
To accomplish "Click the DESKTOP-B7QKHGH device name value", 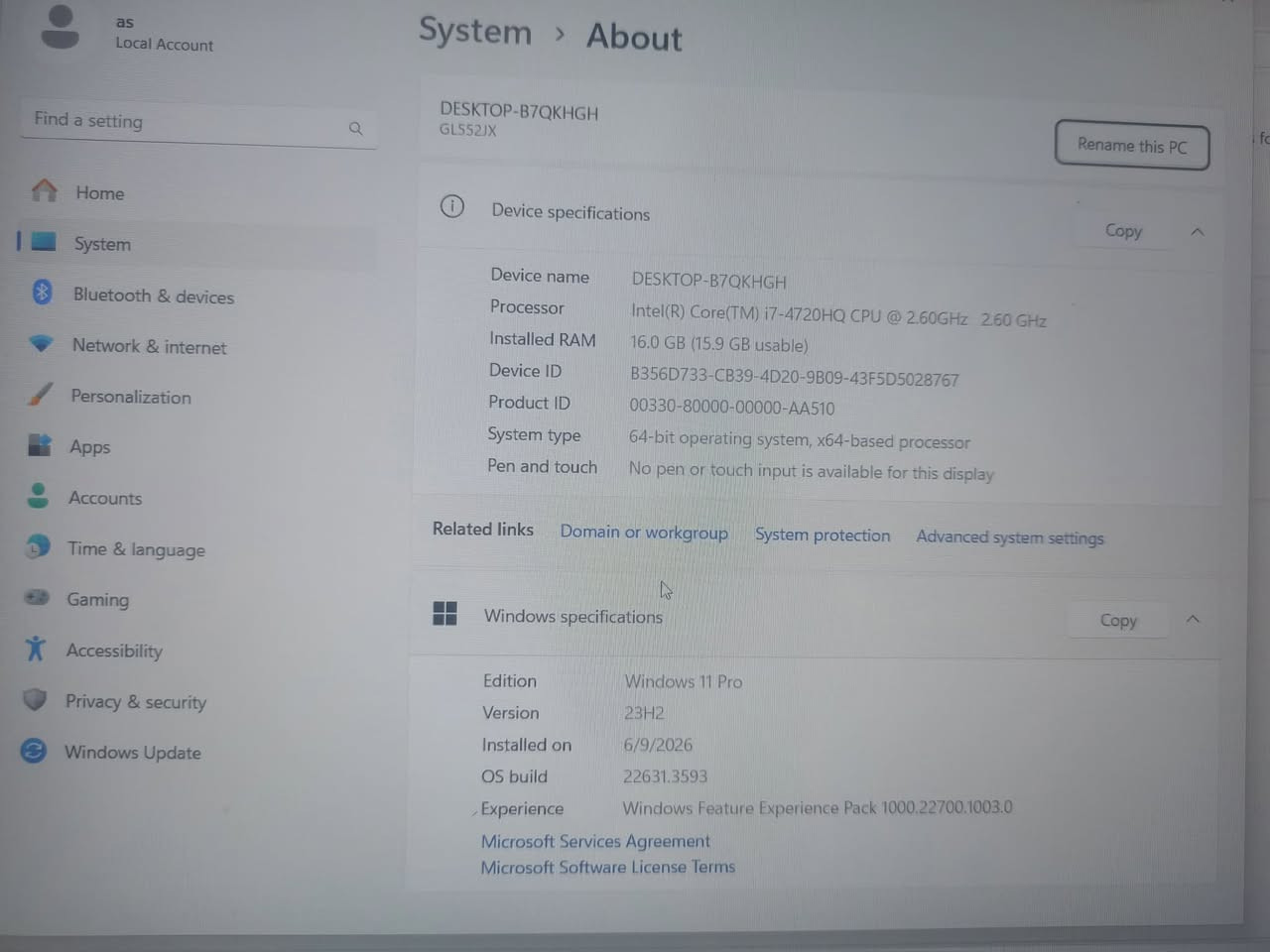I will (708, 281).
